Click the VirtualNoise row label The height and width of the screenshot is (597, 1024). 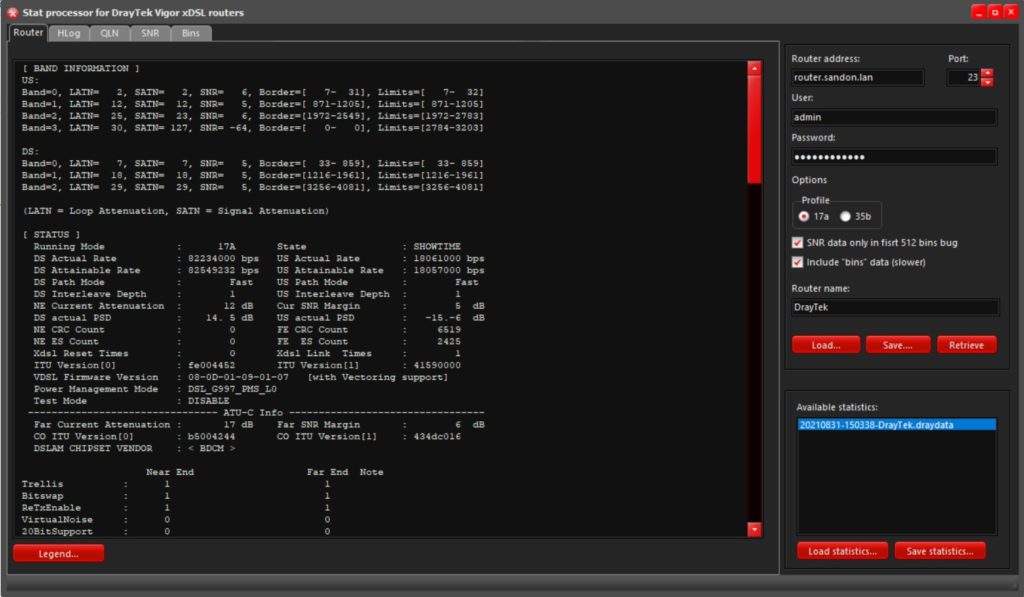coord(57,519)
